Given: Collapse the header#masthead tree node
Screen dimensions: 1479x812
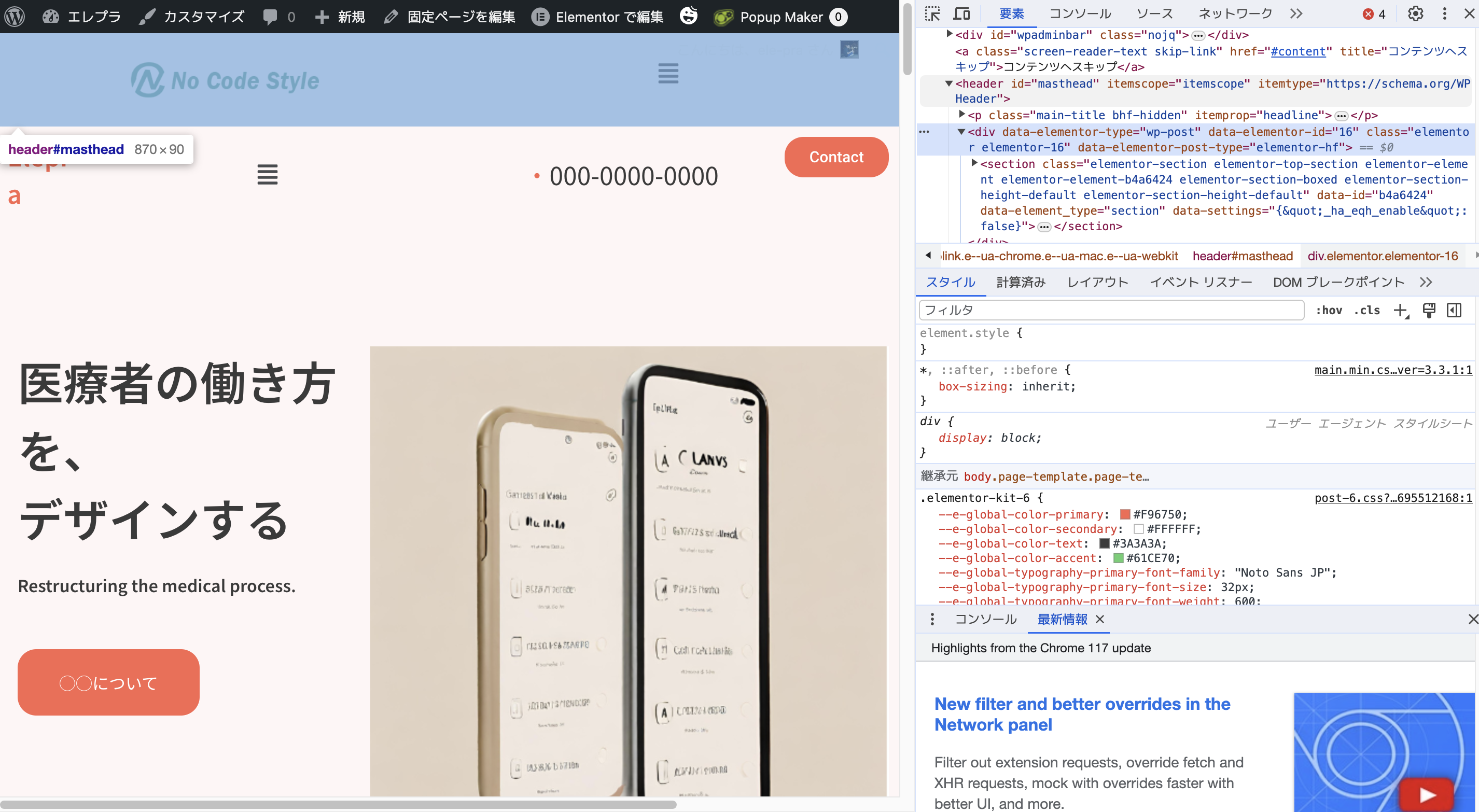Looking at the screenshot, I should pyautogui.click(x=949, y=84).
